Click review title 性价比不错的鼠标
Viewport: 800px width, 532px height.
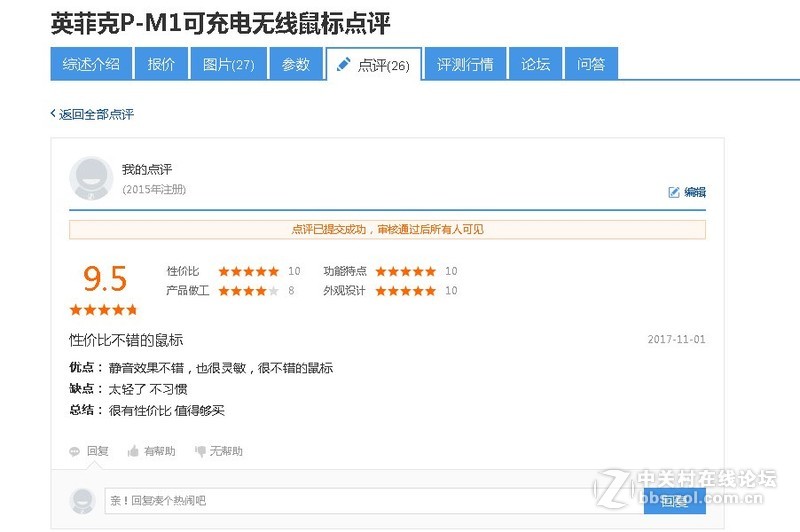click(x=126, y=340)
